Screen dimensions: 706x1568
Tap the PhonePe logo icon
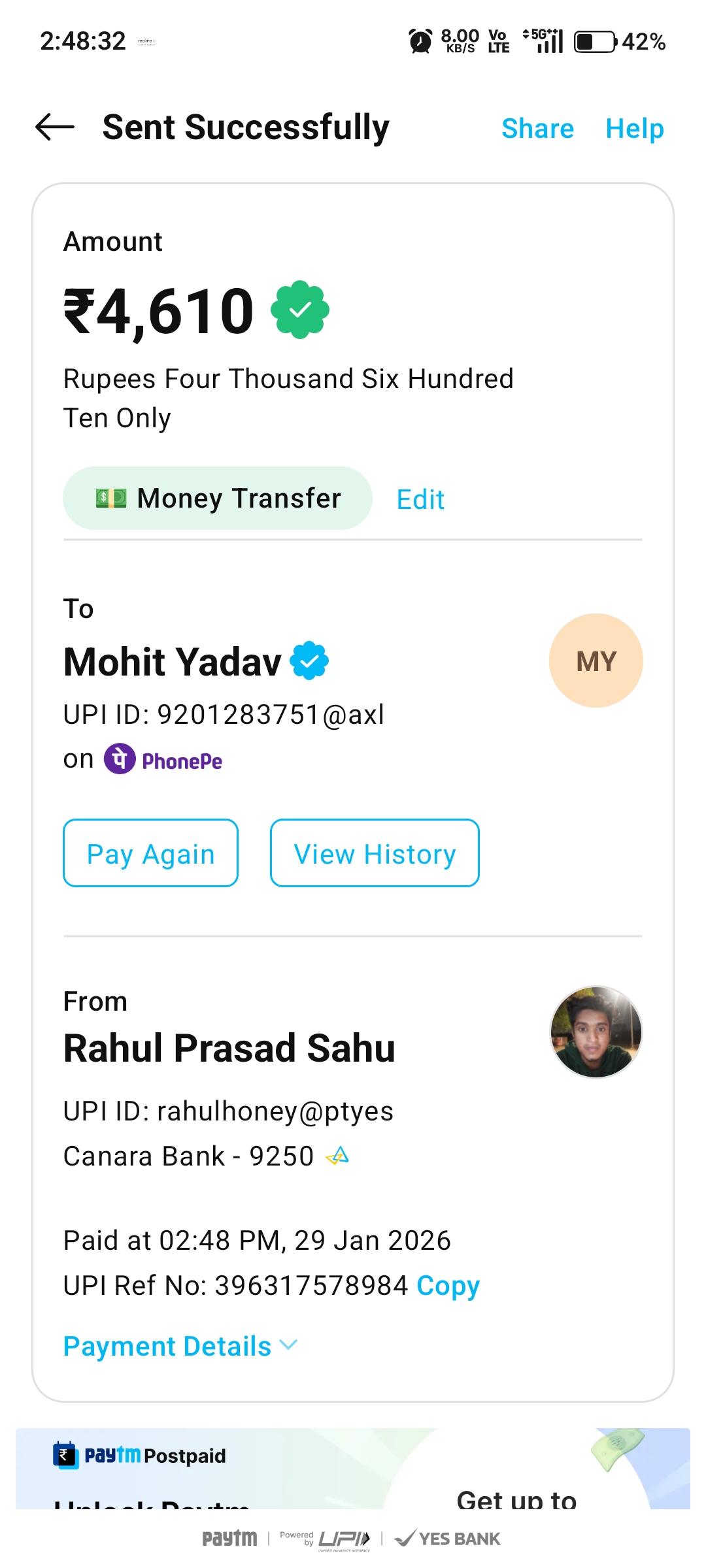[120, 759]
